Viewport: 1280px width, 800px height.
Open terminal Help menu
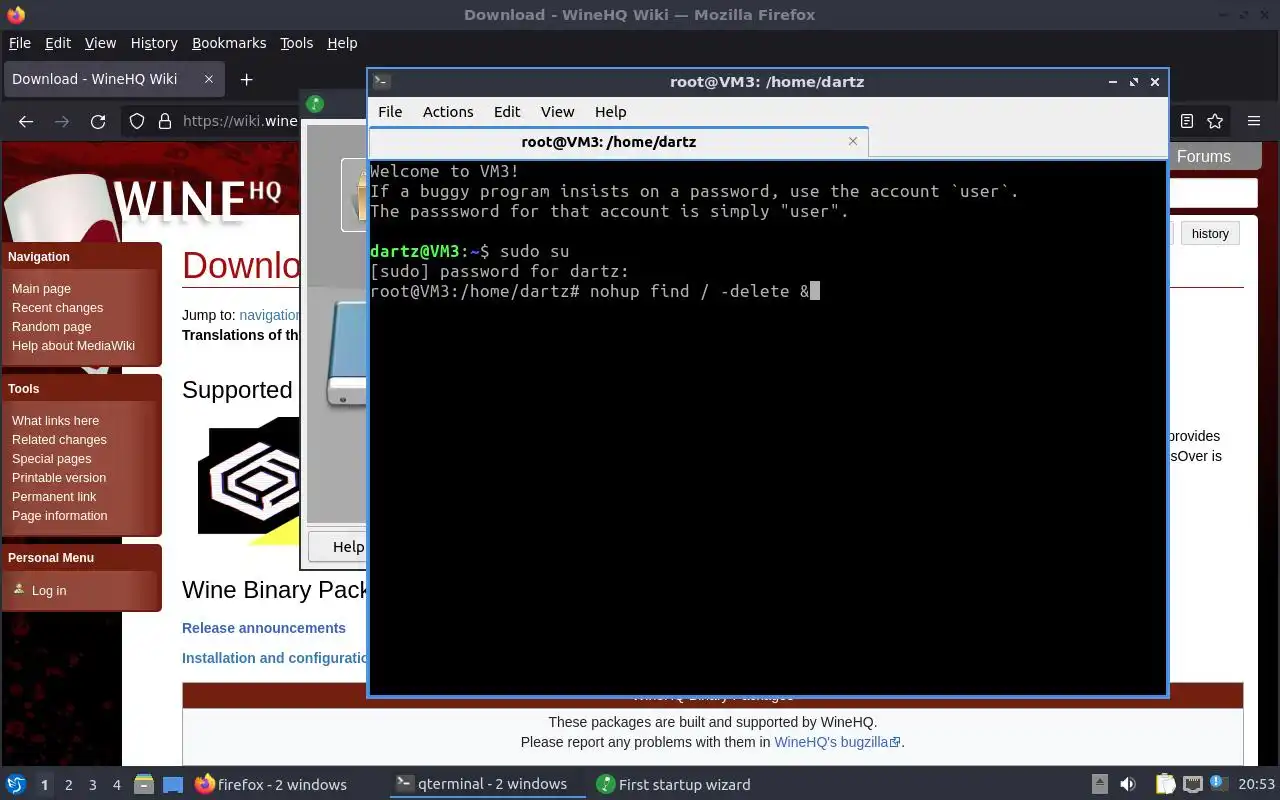pos(610,111)
